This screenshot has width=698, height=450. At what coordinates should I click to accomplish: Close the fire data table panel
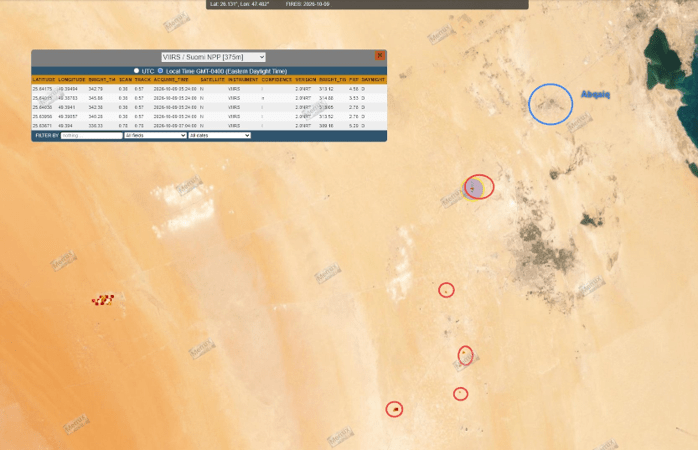click(380, 55)
